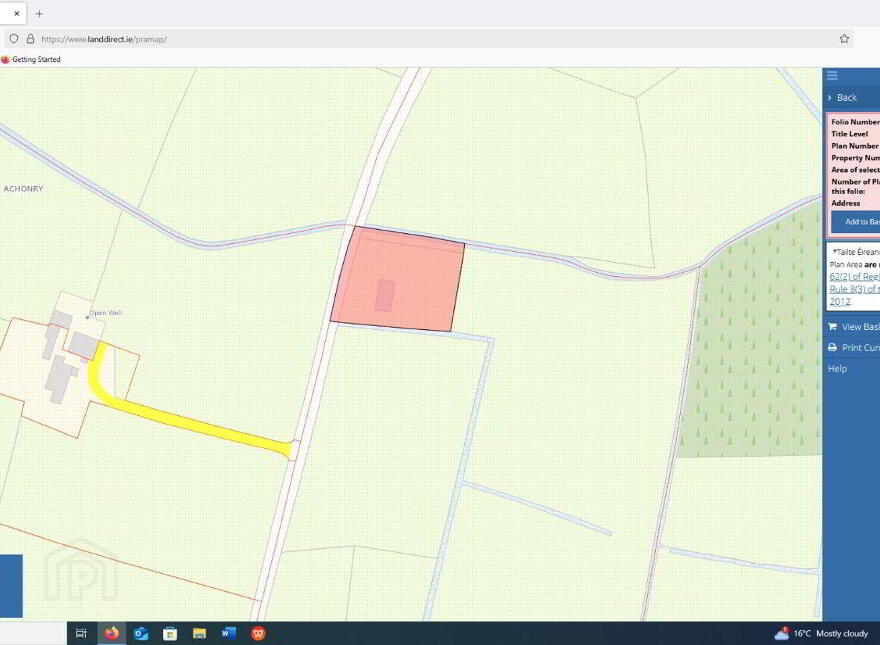Click the 'Title Level' label
This screenshot has width=880, height=645.
click(850, 134)
